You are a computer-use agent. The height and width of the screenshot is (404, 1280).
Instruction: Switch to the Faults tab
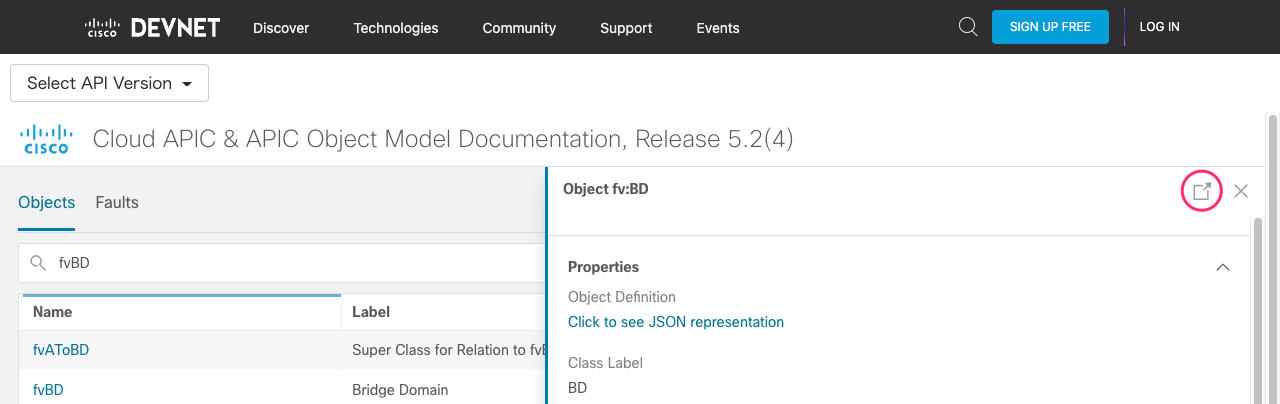(x=117, y=202)
